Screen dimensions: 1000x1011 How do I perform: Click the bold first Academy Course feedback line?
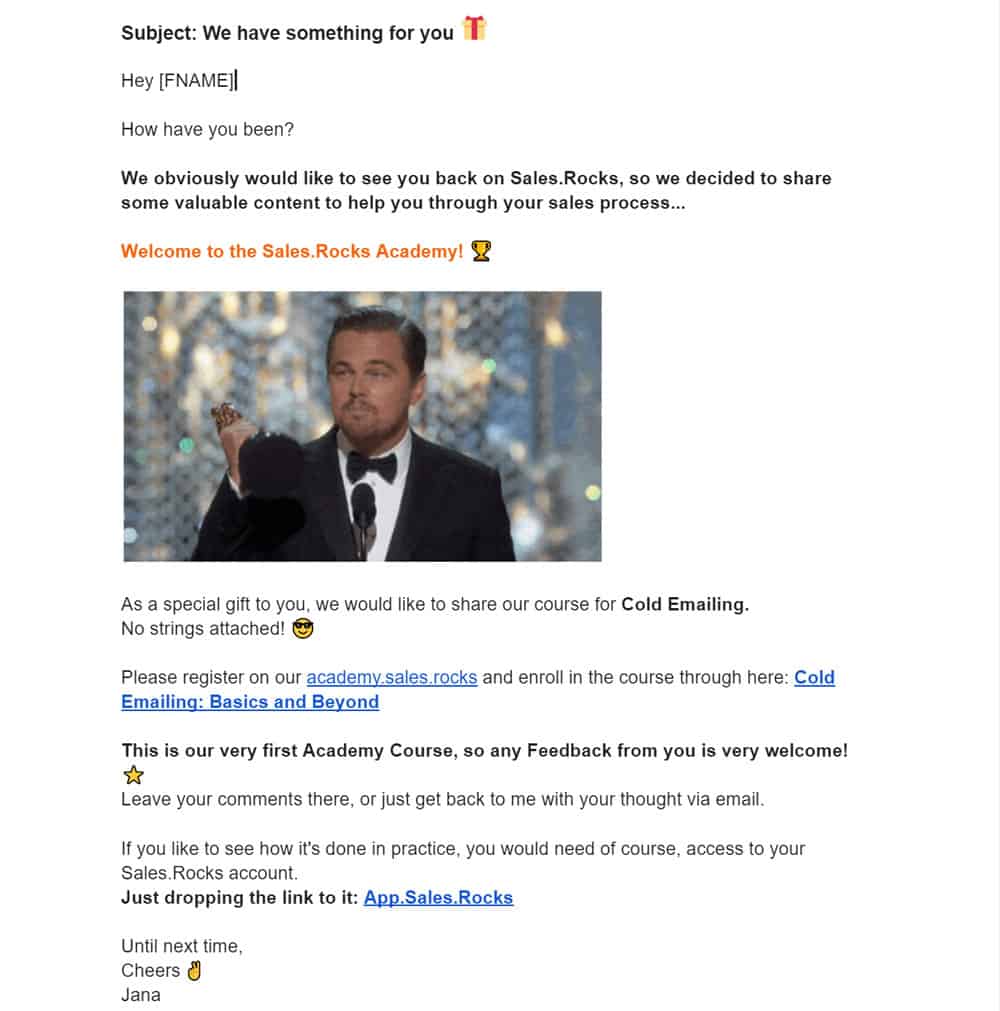click(484, 750)
